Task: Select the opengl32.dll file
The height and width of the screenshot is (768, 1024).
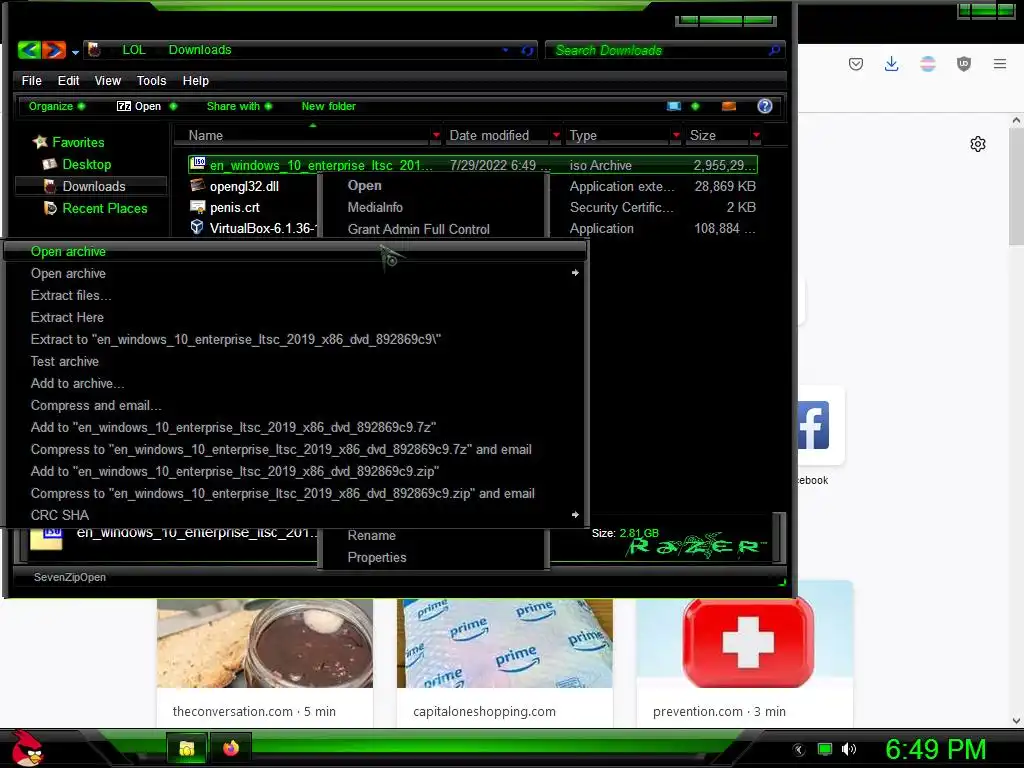Action: [x=244, y=186]
